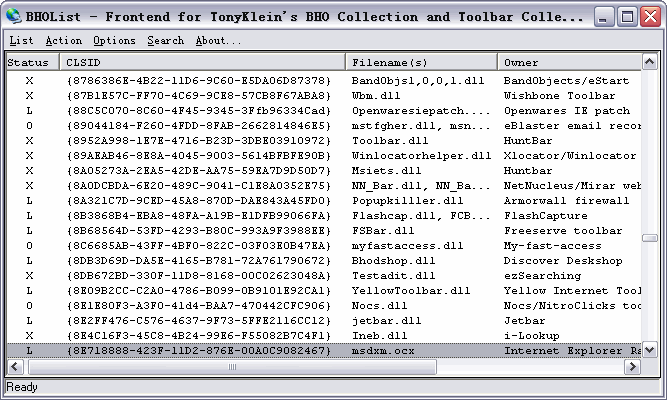Click the Ready status bar text
Viewport: 667px width, 400px height.
click(x=22, y=387)
